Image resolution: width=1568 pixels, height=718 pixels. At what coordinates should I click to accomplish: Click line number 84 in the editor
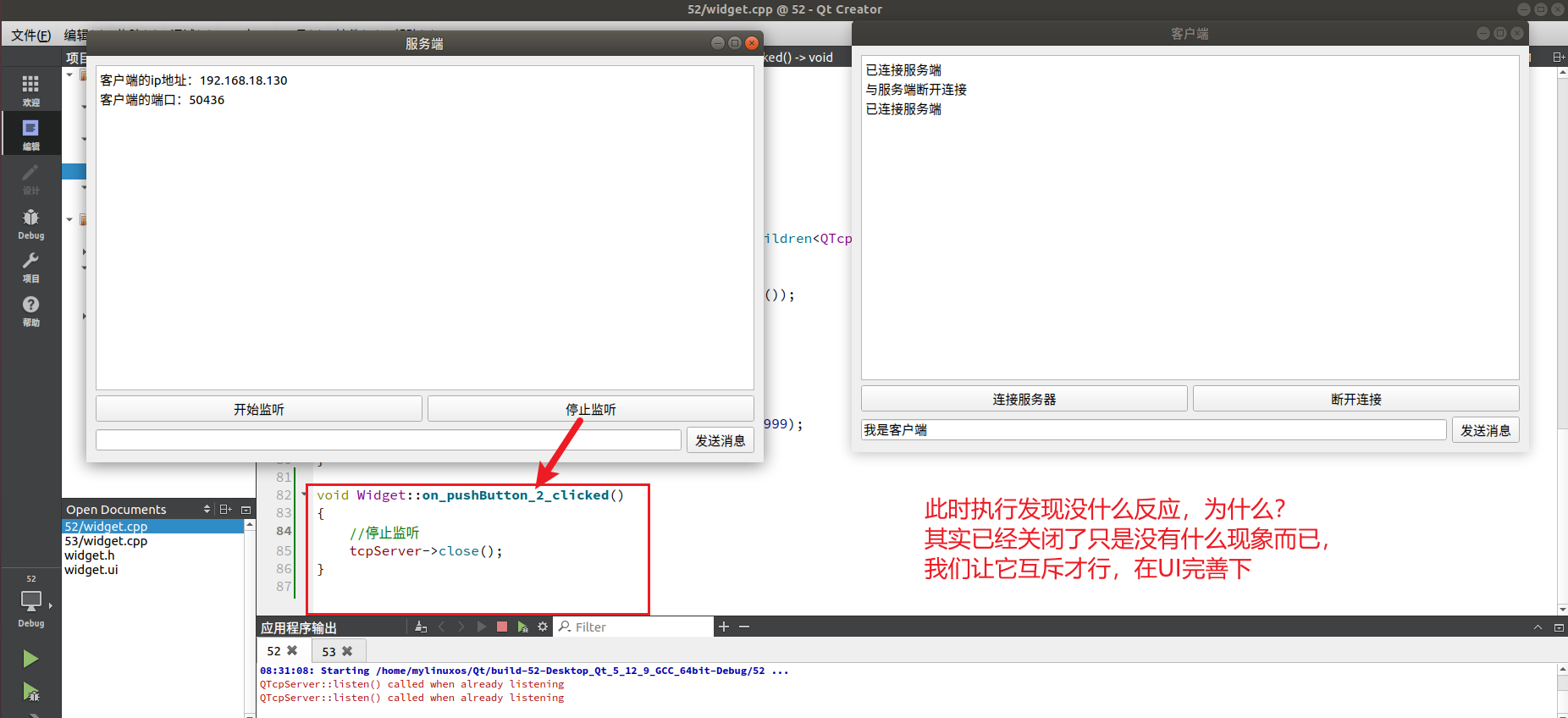click(x=283, y=532)
